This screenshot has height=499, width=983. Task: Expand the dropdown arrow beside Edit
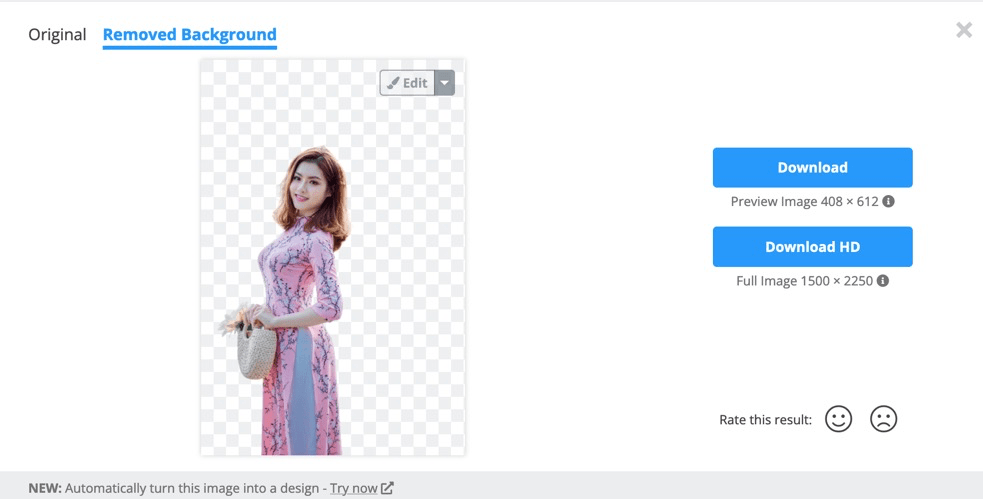point(444,83)
